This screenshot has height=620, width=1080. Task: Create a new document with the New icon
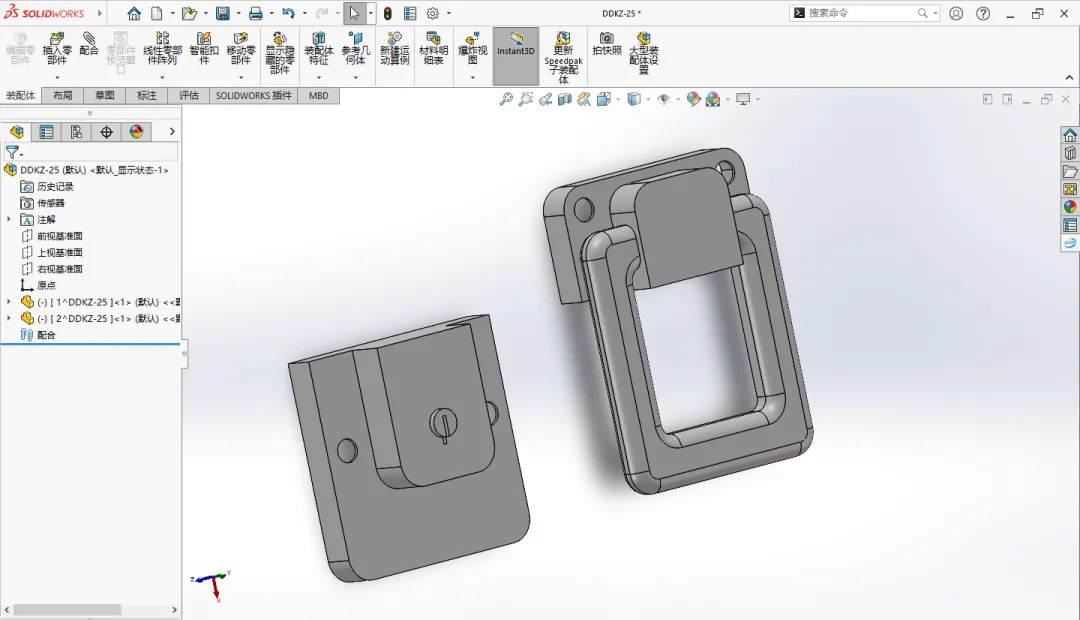pos(157,13)
